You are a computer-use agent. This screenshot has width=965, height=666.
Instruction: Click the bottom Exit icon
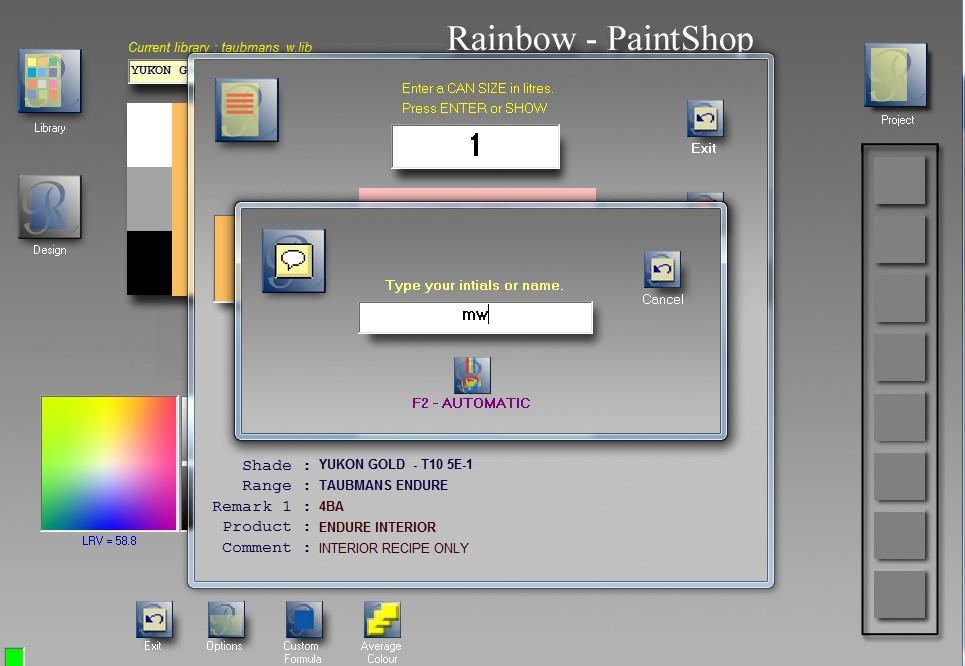point(154,619)
